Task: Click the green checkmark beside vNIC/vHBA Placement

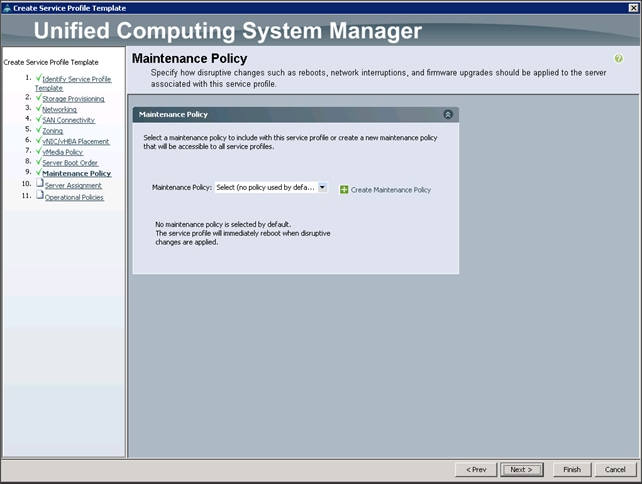Action: click(38, 140)
